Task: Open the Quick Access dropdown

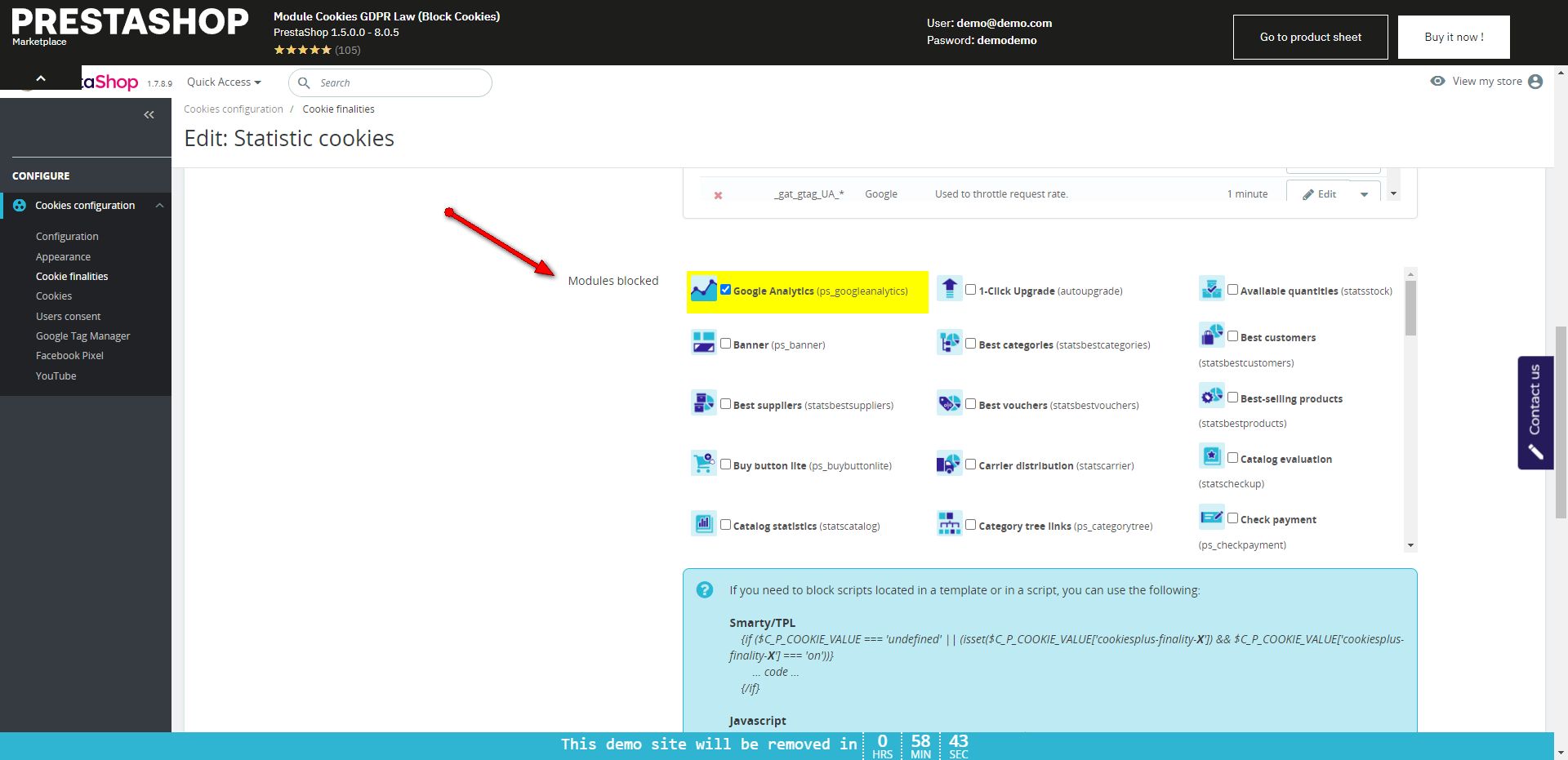Action: tap(224, 82)
